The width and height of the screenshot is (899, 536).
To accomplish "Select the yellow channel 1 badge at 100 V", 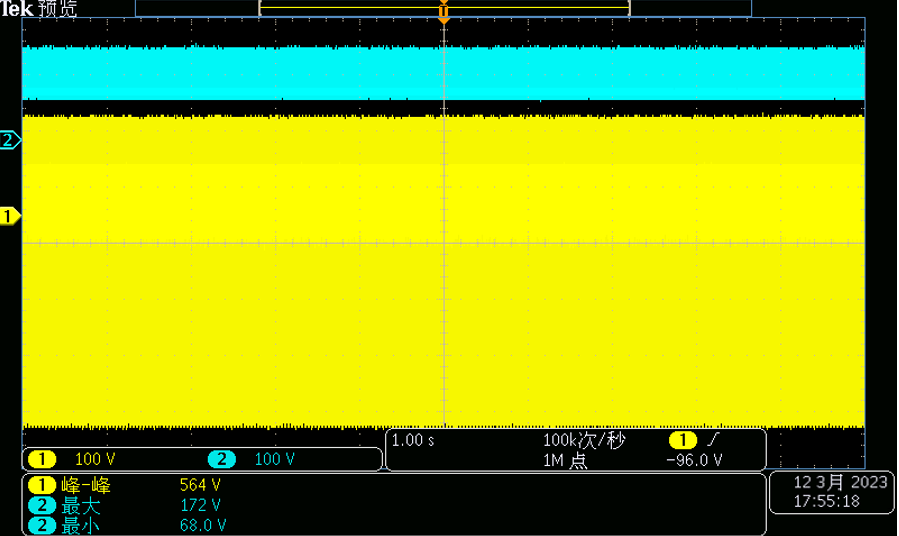I will click(x=42, y=459).
